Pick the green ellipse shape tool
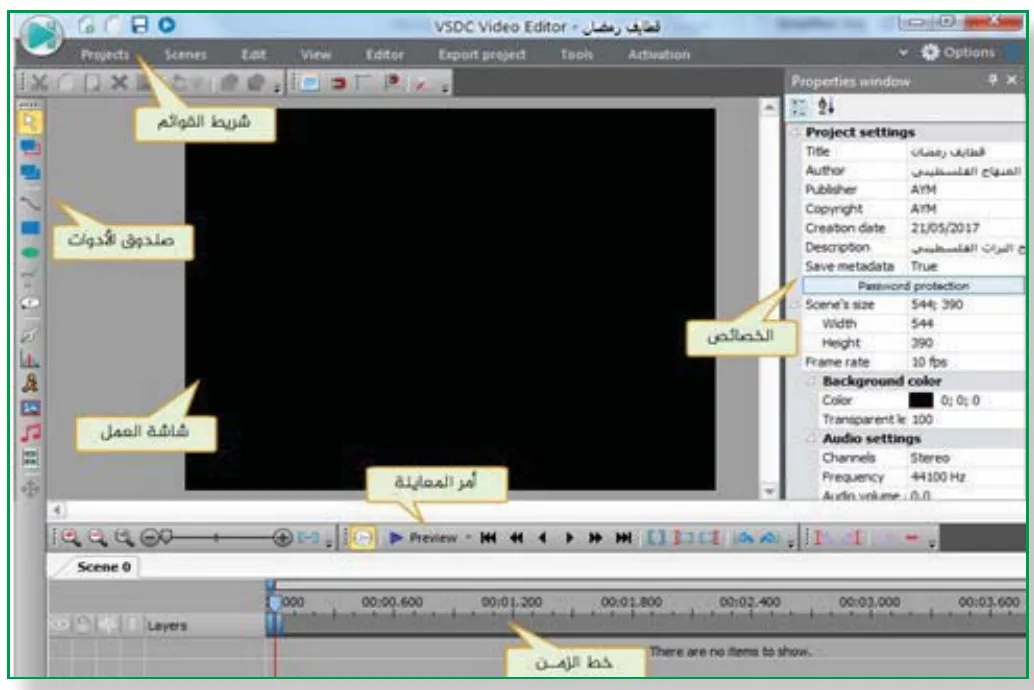Viewport: 1034px width, 690px height. coord(30,253)
